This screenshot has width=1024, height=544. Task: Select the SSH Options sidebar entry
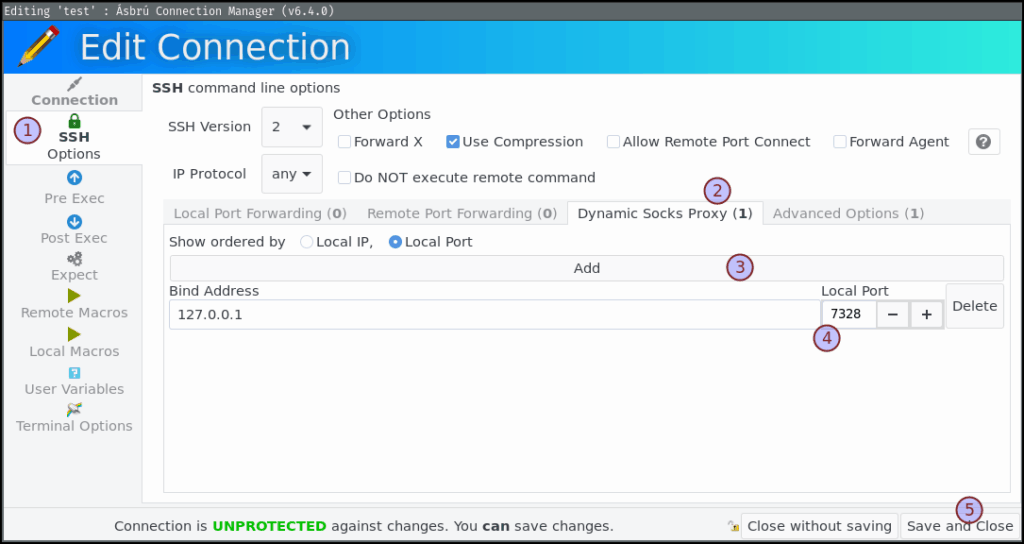point(74,138)
